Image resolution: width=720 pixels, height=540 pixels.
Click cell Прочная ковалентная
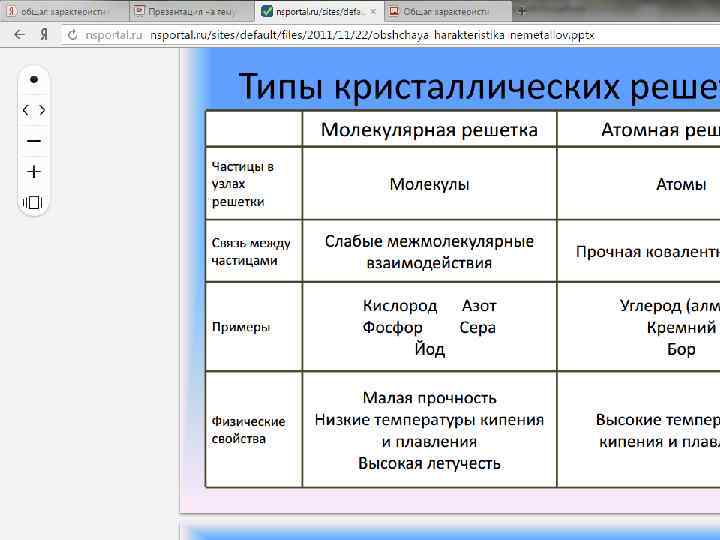click(x=647, y=252)
